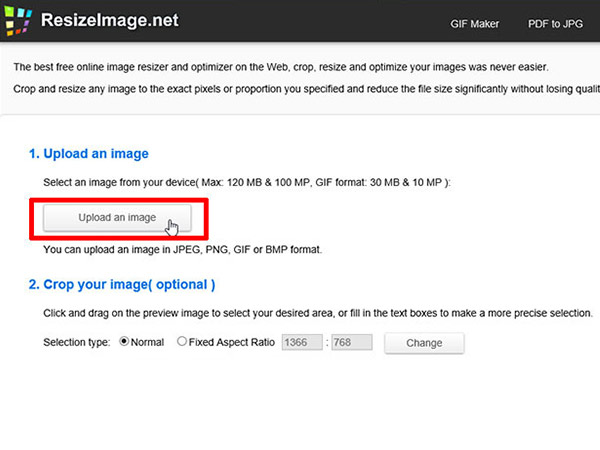Open the PDF to JPG page
600x450 pixels.
[555, 24]
